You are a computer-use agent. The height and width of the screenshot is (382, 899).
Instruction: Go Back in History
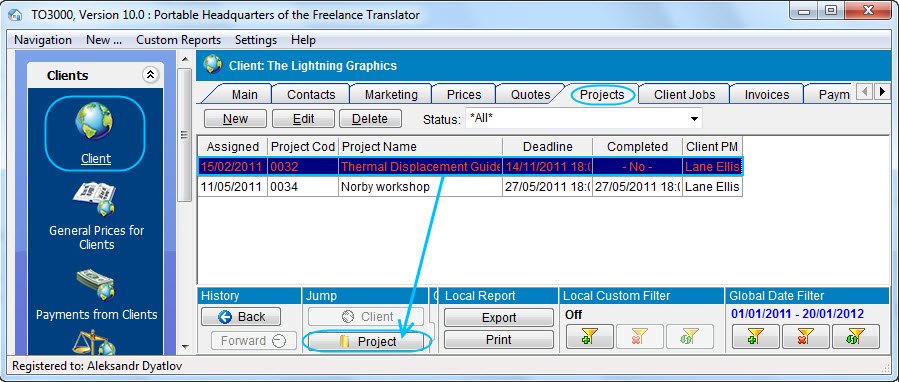pos(241,317)
